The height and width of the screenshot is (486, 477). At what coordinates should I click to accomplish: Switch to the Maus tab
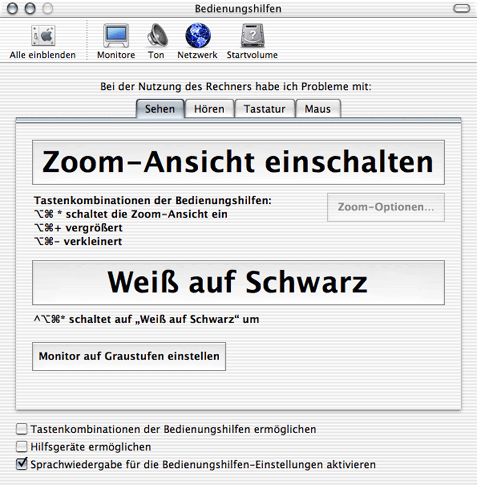pos(318,109)
